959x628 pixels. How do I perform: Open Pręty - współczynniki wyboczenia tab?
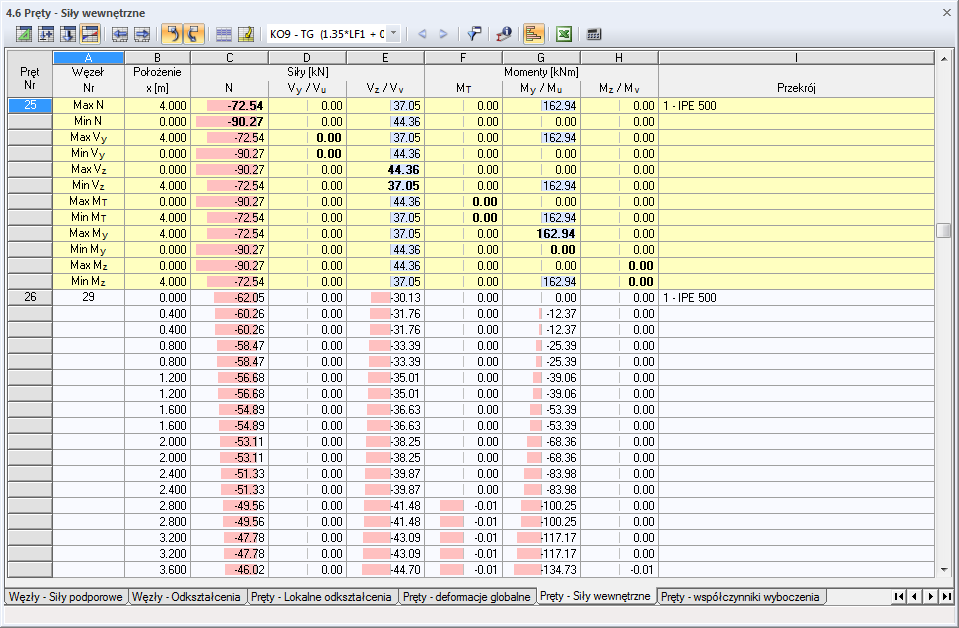pos(741,597)
